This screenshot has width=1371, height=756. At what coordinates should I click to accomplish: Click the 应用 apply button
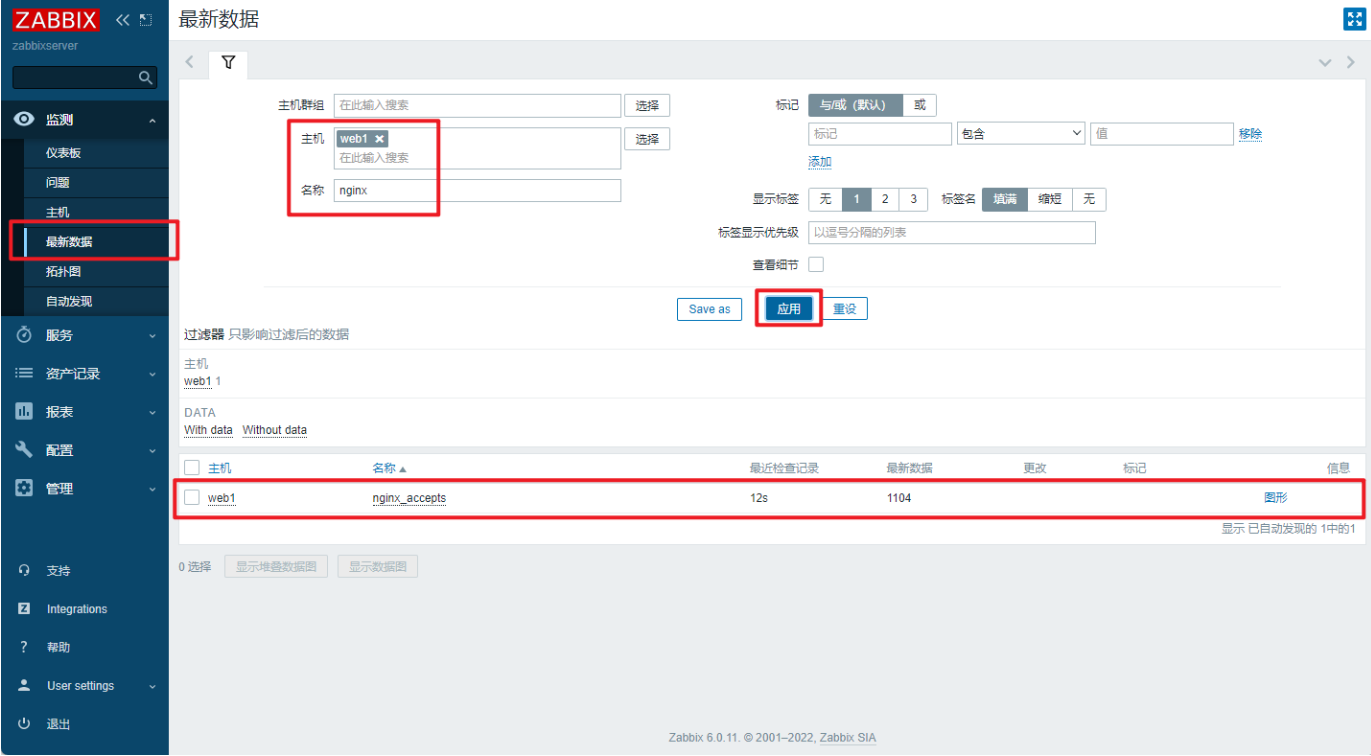pyautogui.click(x=789, y=309)
